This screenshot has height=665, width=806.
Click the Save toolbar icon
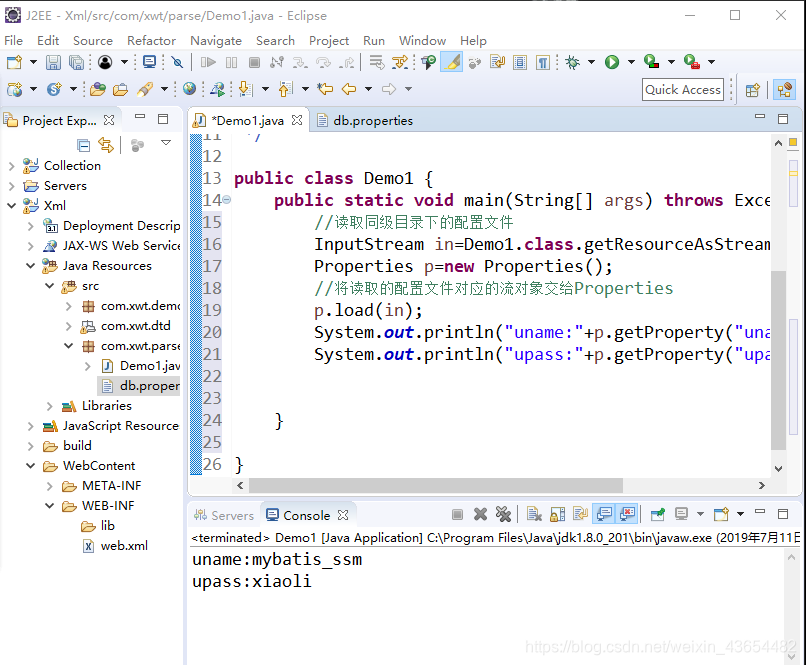pos(53,62)
